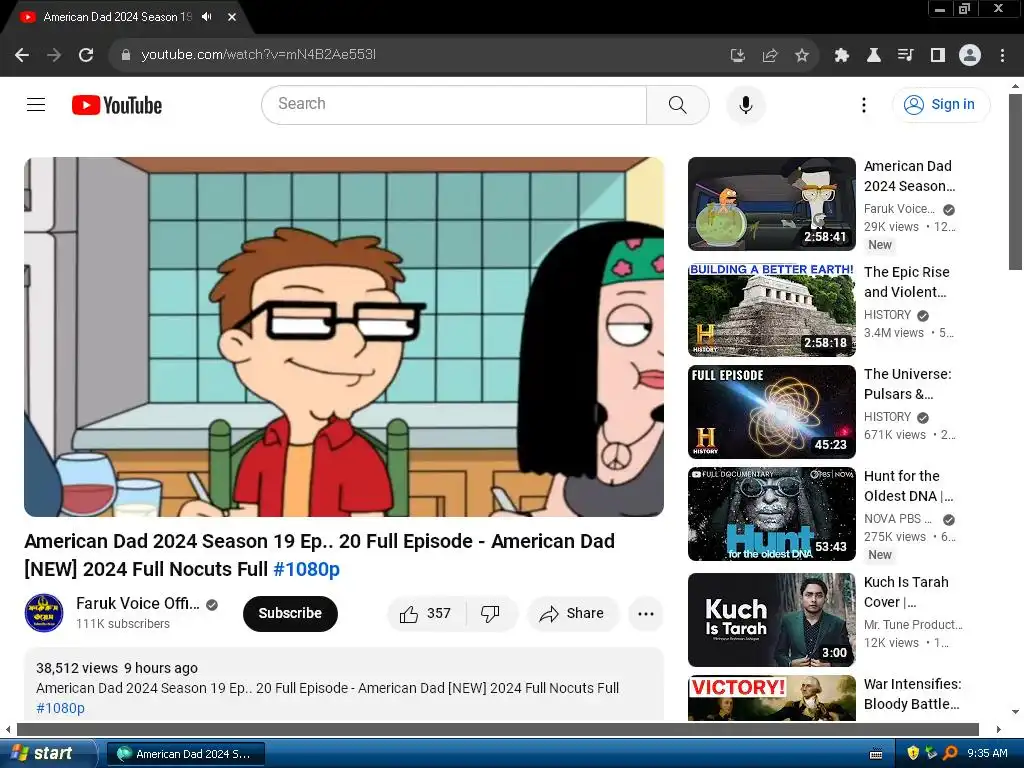Click the Chrome Labs flask icon
The image size is (1024, 768).
[x=874, y=55]
